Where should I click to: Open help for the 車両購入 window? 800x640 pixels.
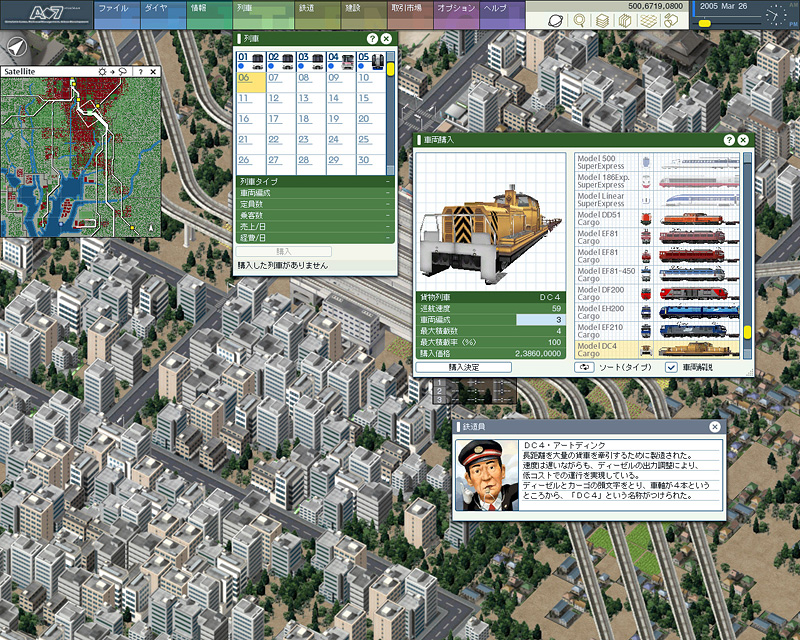729,140
